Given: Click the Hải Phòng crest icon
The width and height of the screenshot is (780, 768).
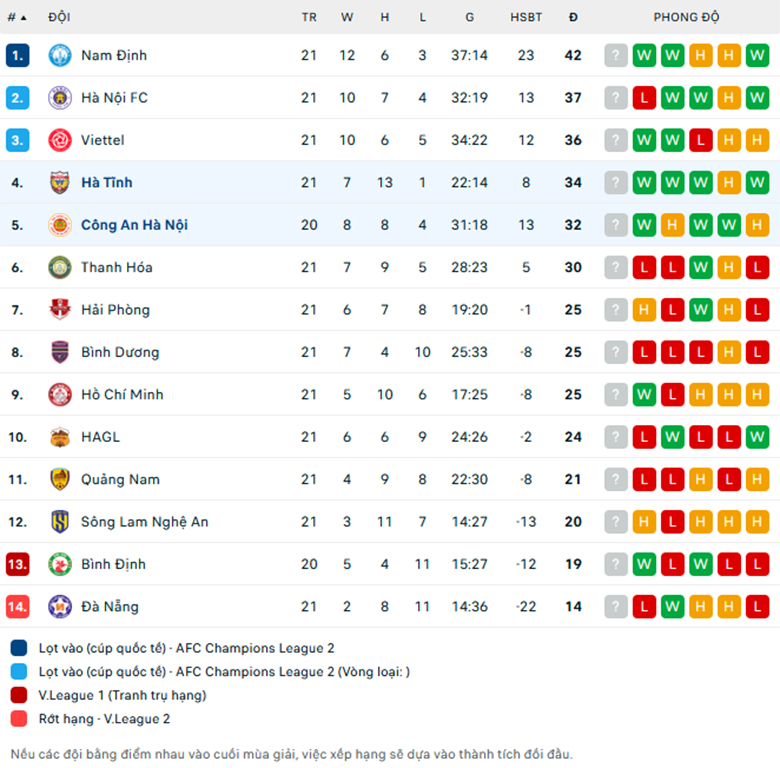Looking at the screenshot, I should (60, 309).
